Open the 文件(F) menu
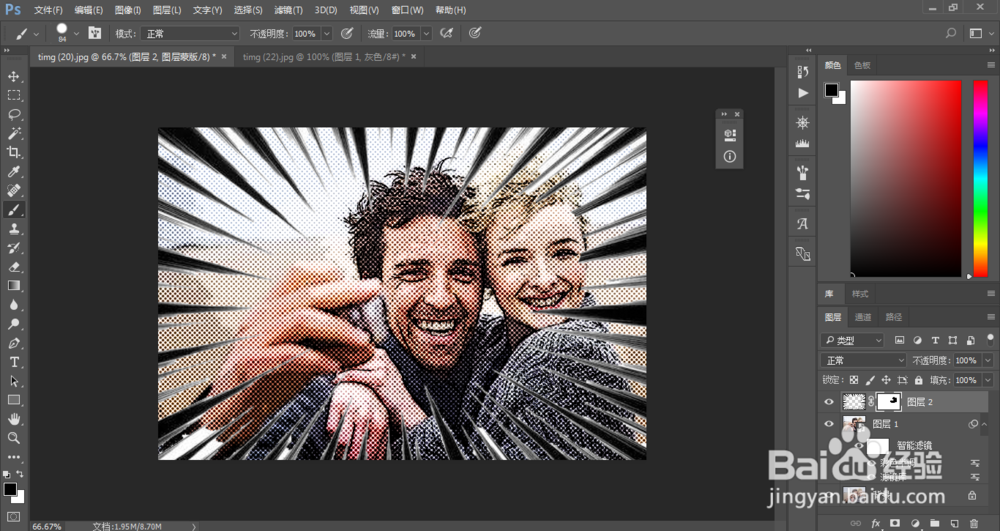The image size is (1000, 531). pyautogui.click(x=48, y=10)
